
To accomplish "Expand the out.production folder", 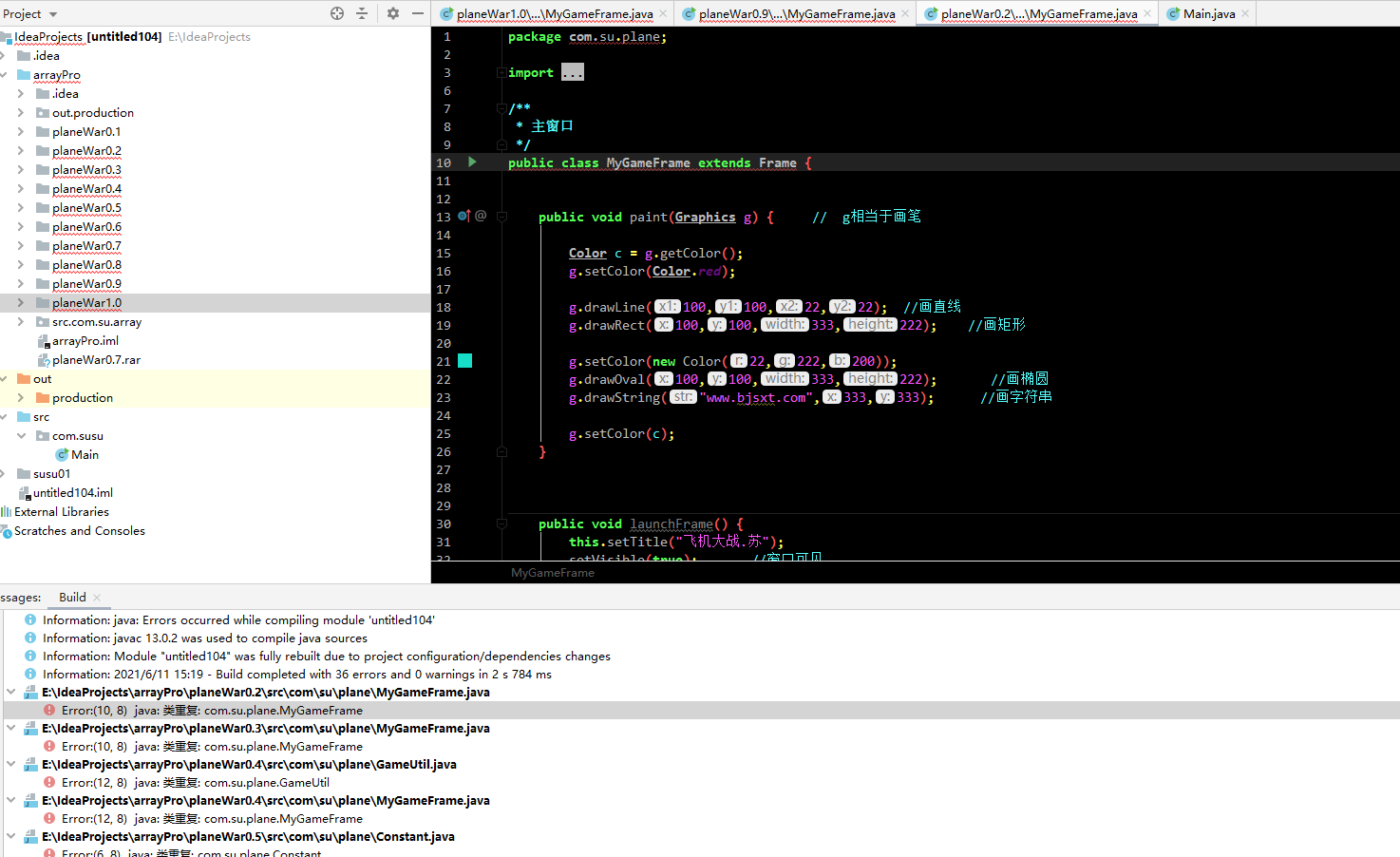I will [x=20, y=113].
